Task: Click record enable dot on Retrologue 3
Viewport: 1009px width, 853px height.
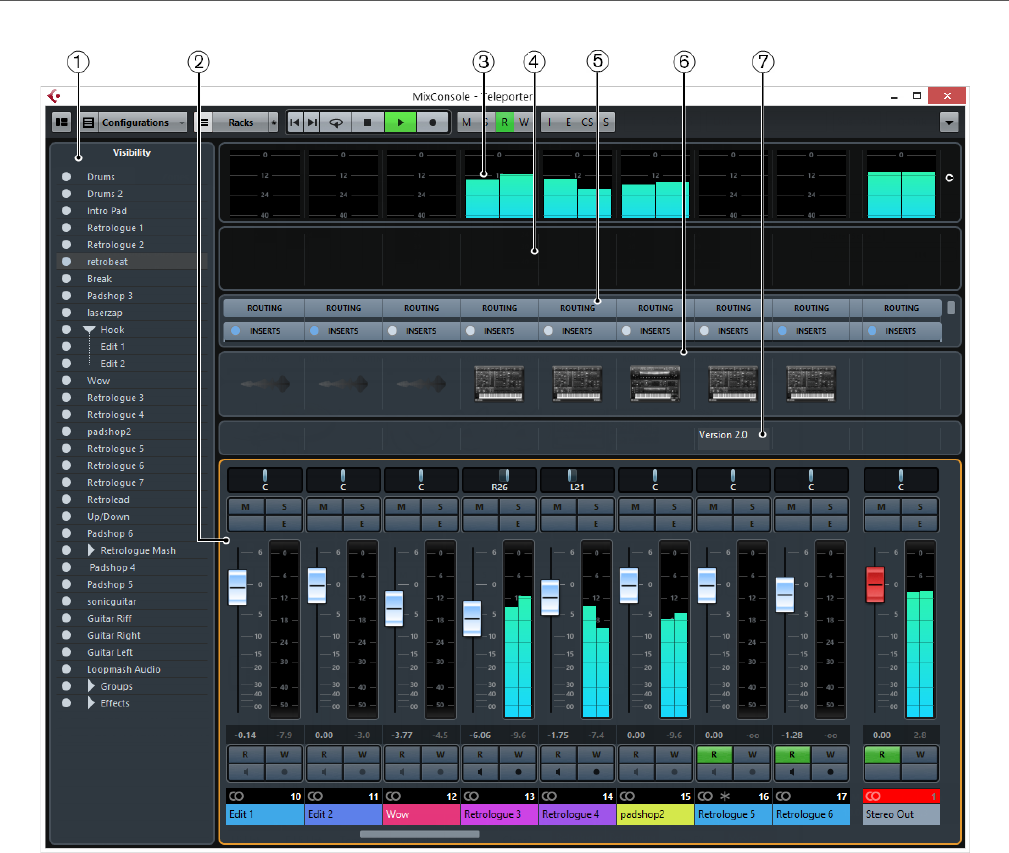Action: [518, 772]
